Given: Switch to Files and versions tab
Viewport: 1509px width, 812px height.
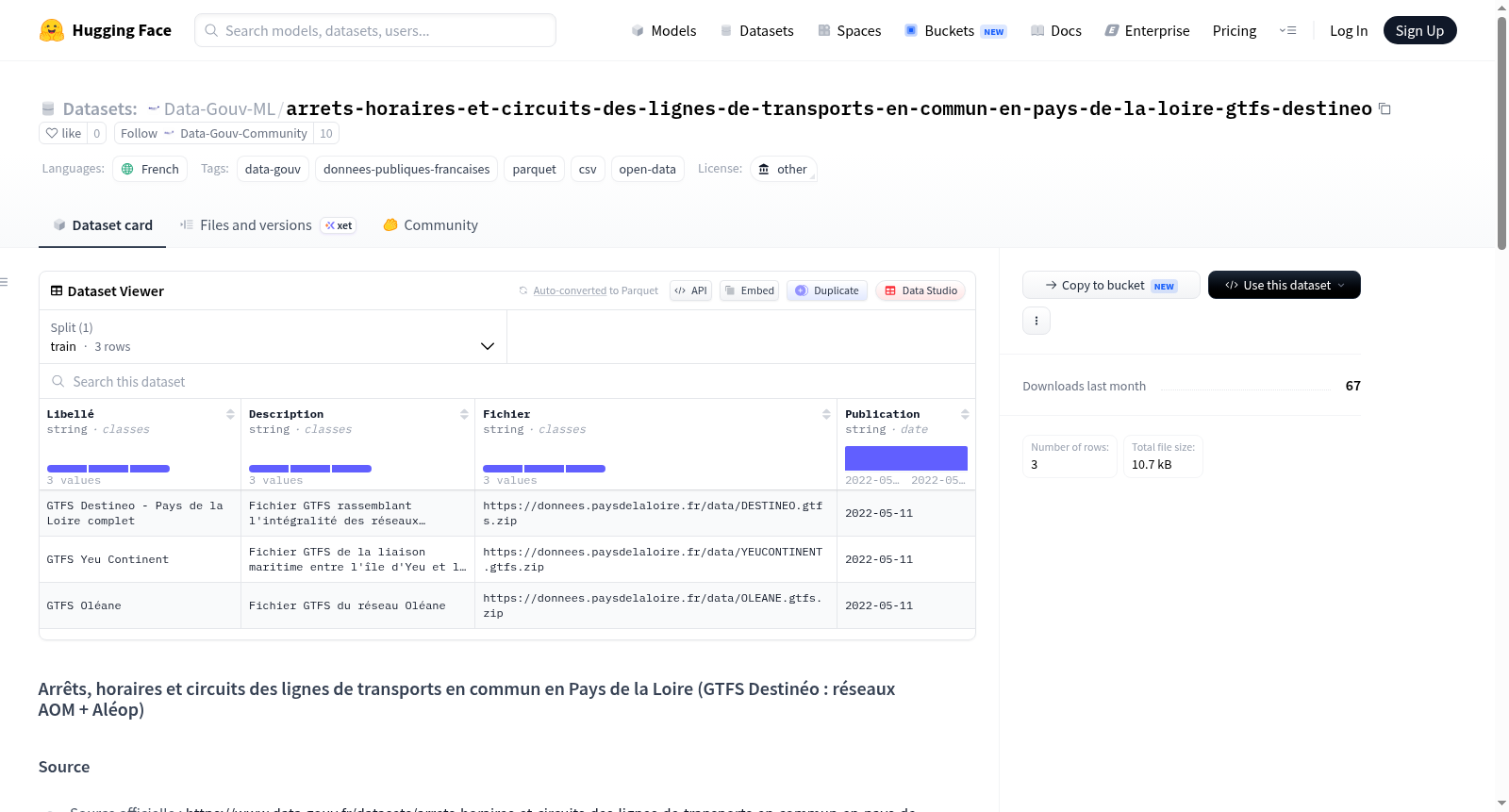Looking at the screenshot, I should [x=268, y=225].
